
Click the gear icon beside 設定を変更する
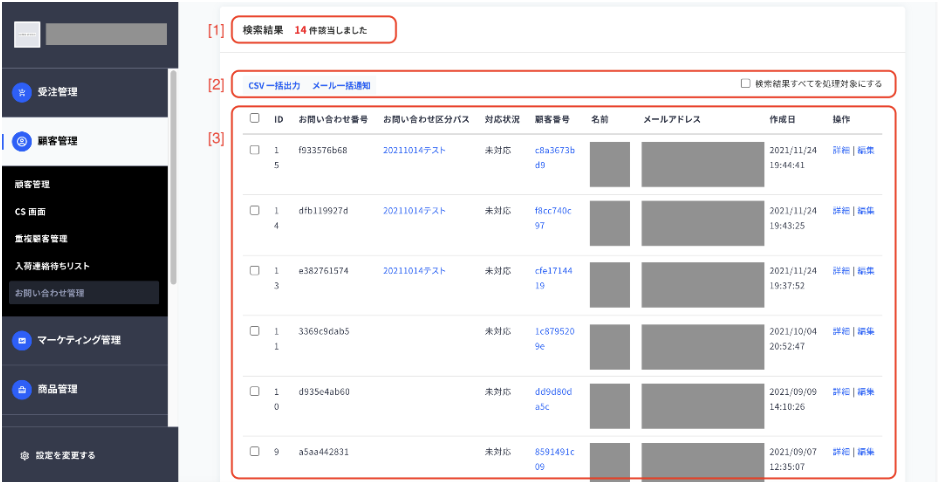(x=25, y=455)
